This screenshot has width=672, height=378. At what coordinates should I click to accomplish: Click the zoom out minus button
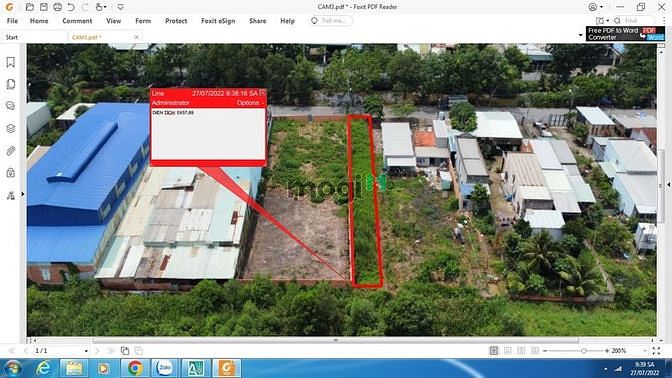coord(545,351)
